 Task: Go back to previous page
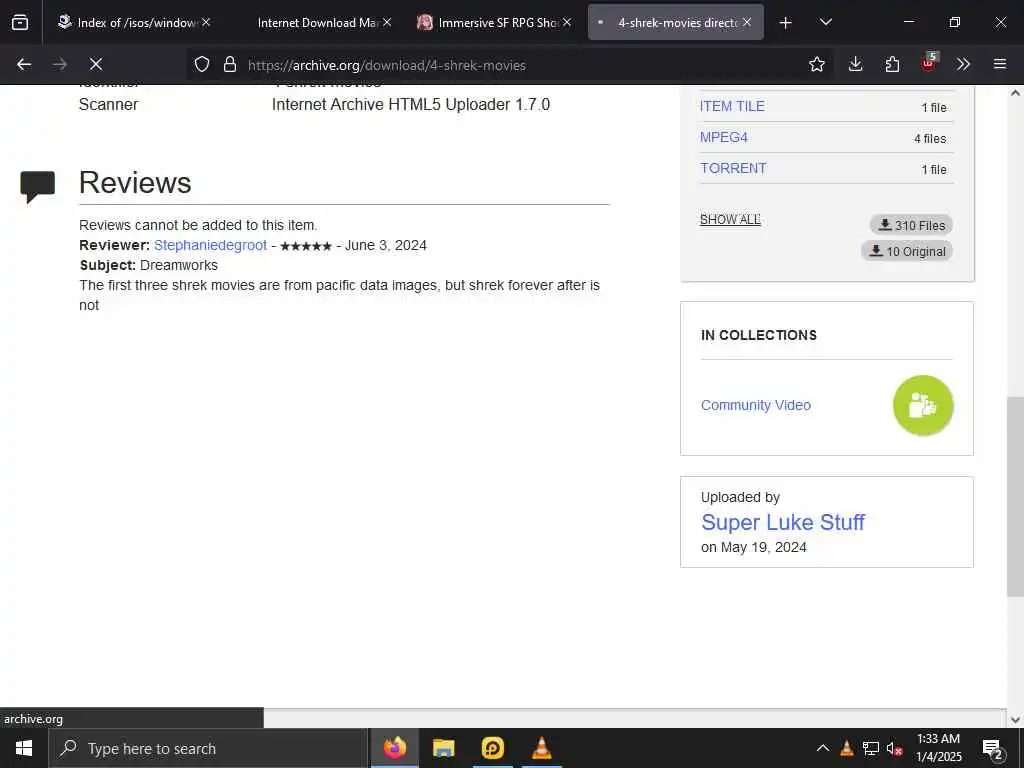pos(24,64)
